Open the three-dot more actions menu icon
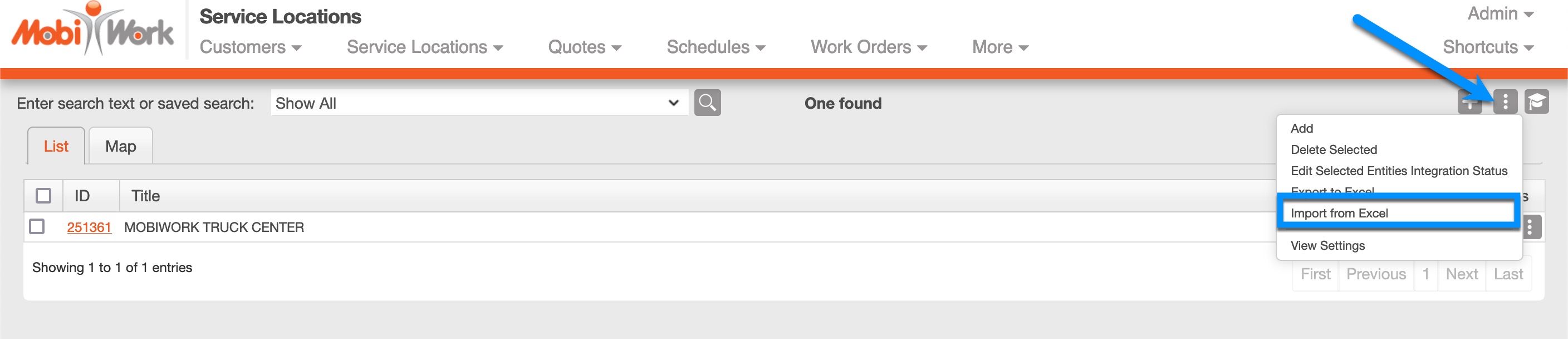The height and width of the screenshot is (339, 1568). click(1505, 102)
